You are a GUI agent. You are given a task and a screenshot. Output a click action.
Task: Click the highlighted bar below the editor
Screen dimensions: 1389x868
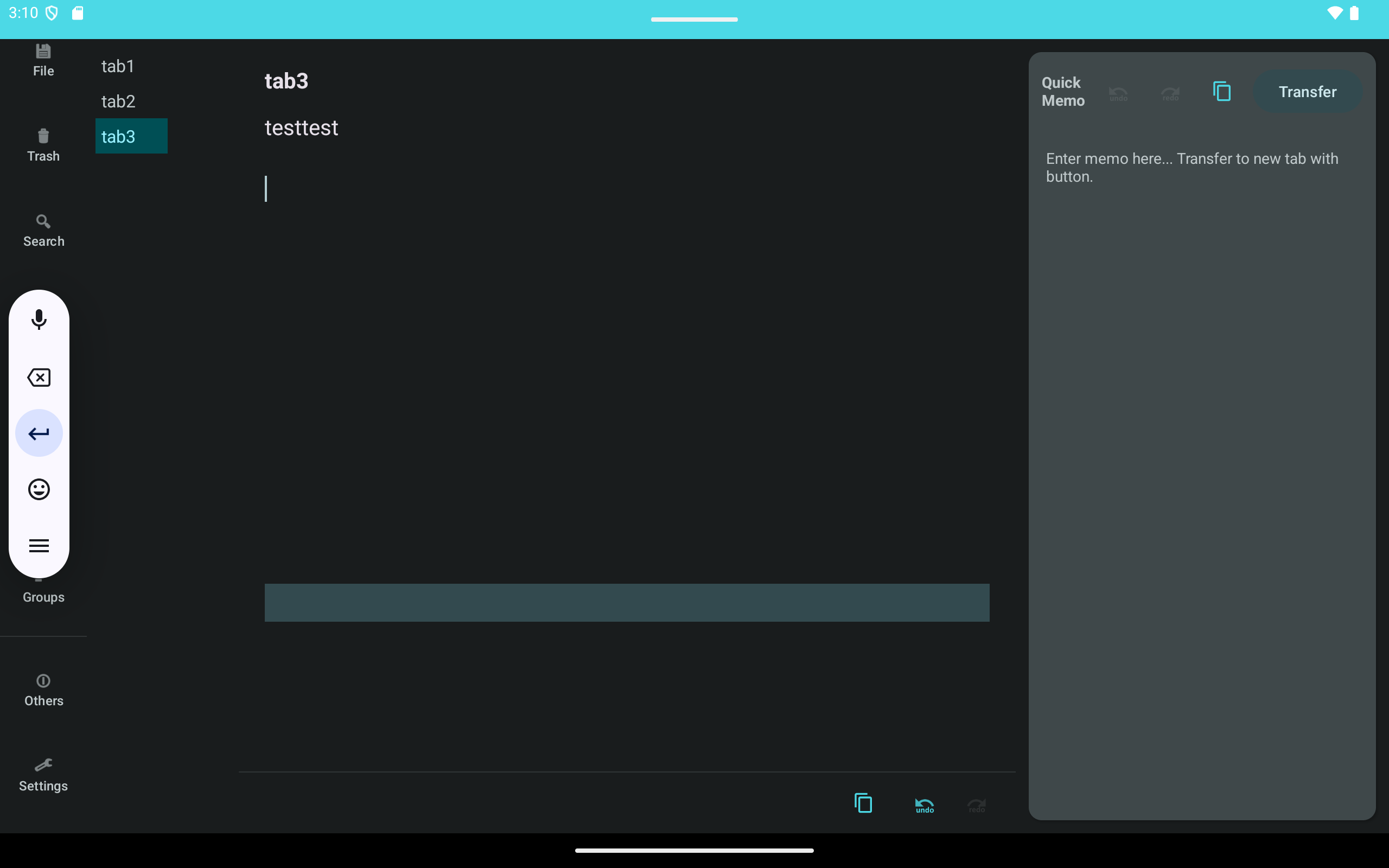pyautogui.click(x=627, y=602)
